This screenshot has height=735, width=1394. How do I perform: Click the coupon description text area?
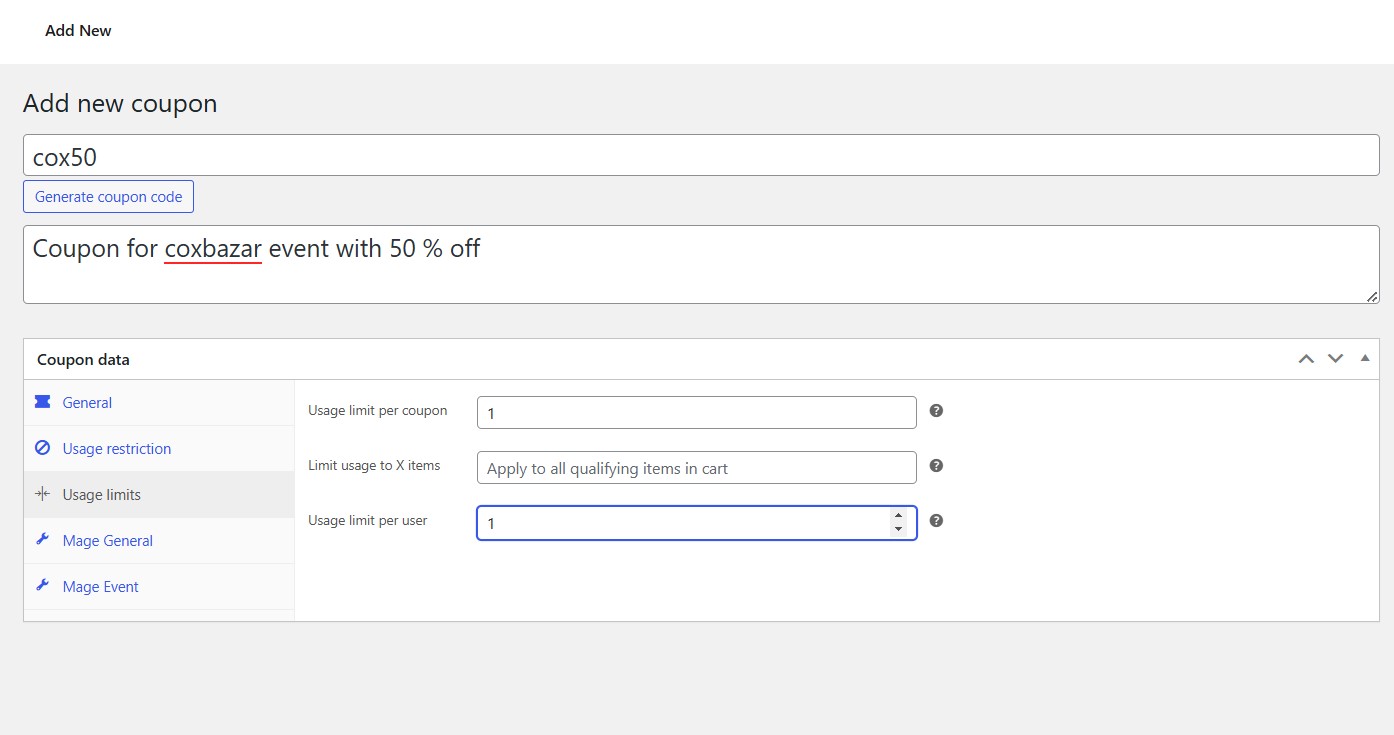click(x=701, y=264)
